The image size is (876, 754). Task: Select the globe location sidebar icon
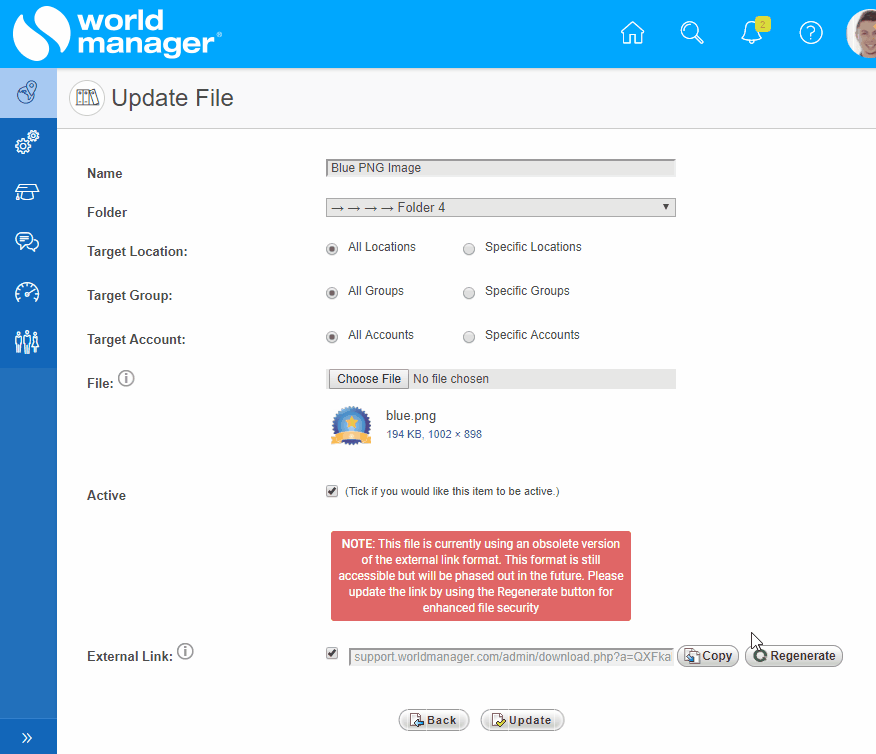point(27,93)
